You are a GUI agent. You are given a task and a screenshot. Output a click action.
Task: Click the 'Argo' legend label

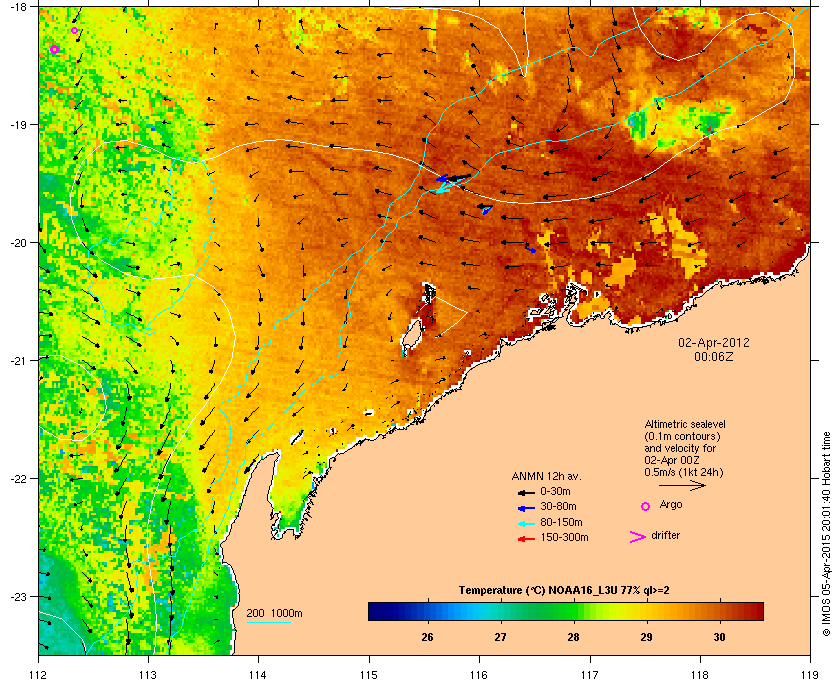[x=671, y=505]
